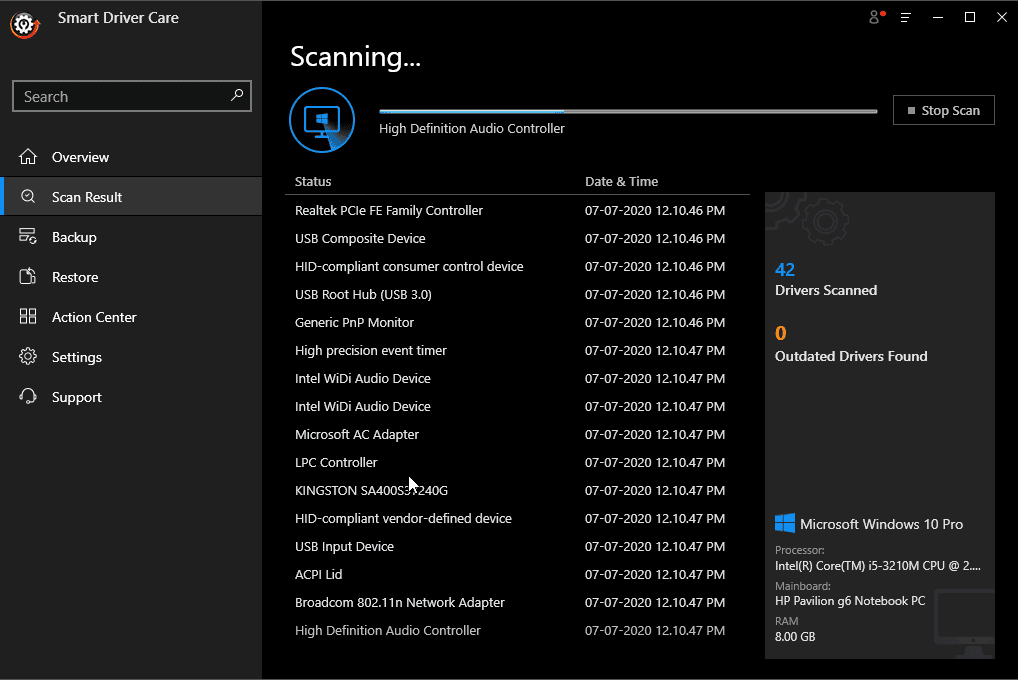Click the Action Center grid icon

pos(28,316)
